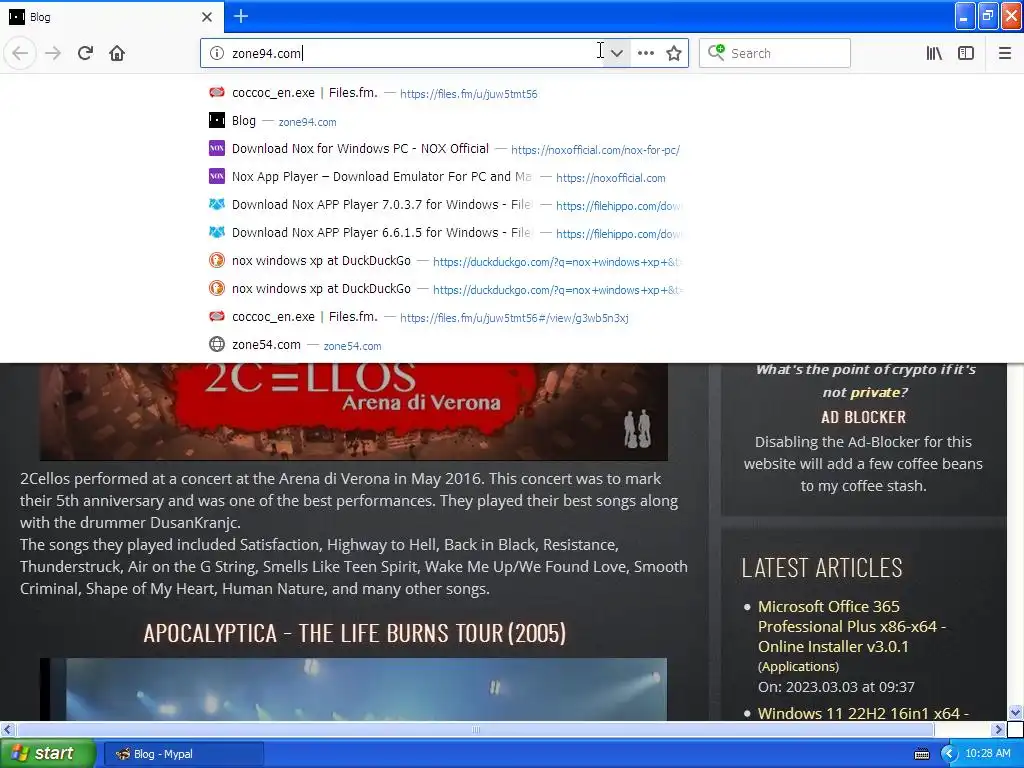Click the vertical scrollbar down arrow
This screenshot has width=1024, height=768.
point(1015,712)
